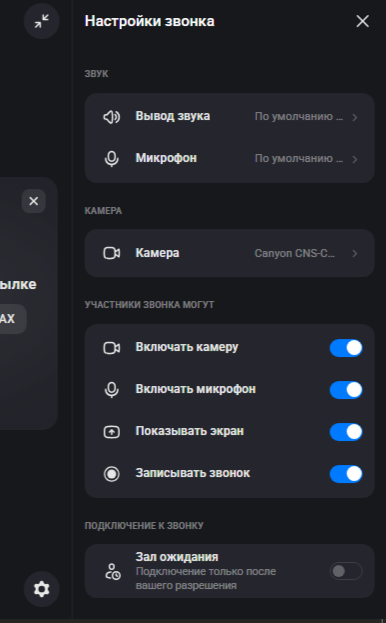Click the microphone icon in the Звук section

(x=112, y=159)
